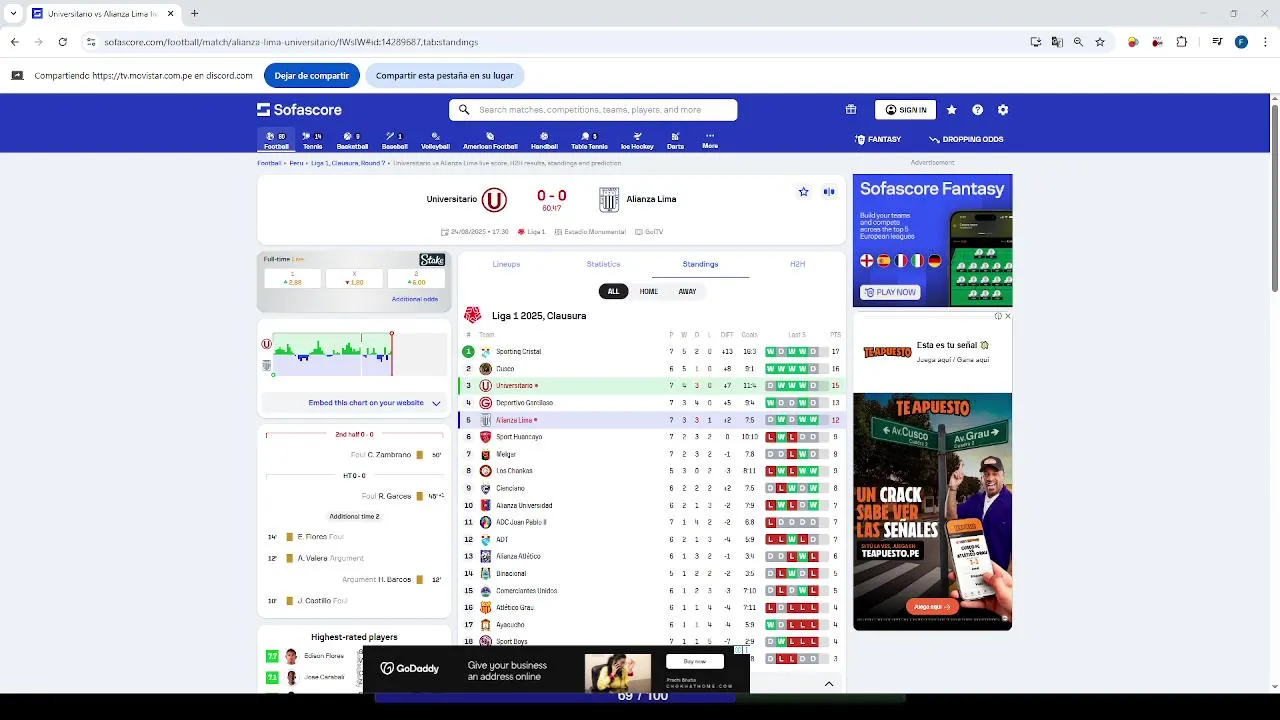Viewport: 1280px width, 720px height.
Task: Click the translate page icon in address bar
Action: pyautogui.click(x=1057, y=42)
